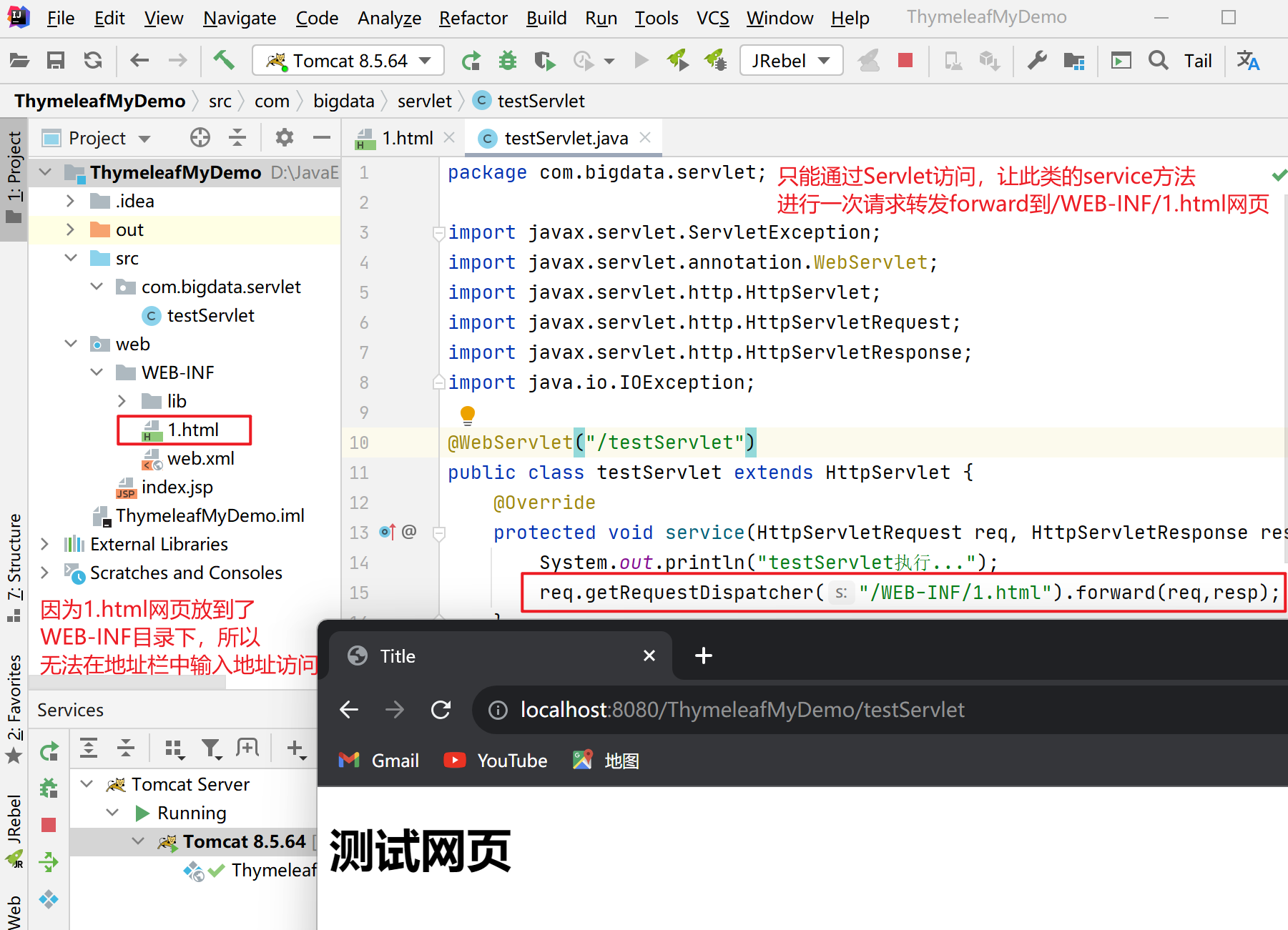Toggle Select Opened File crosshair in Project panel
The height and width of the screenshot is (930, 1288).
click(200, 137)
